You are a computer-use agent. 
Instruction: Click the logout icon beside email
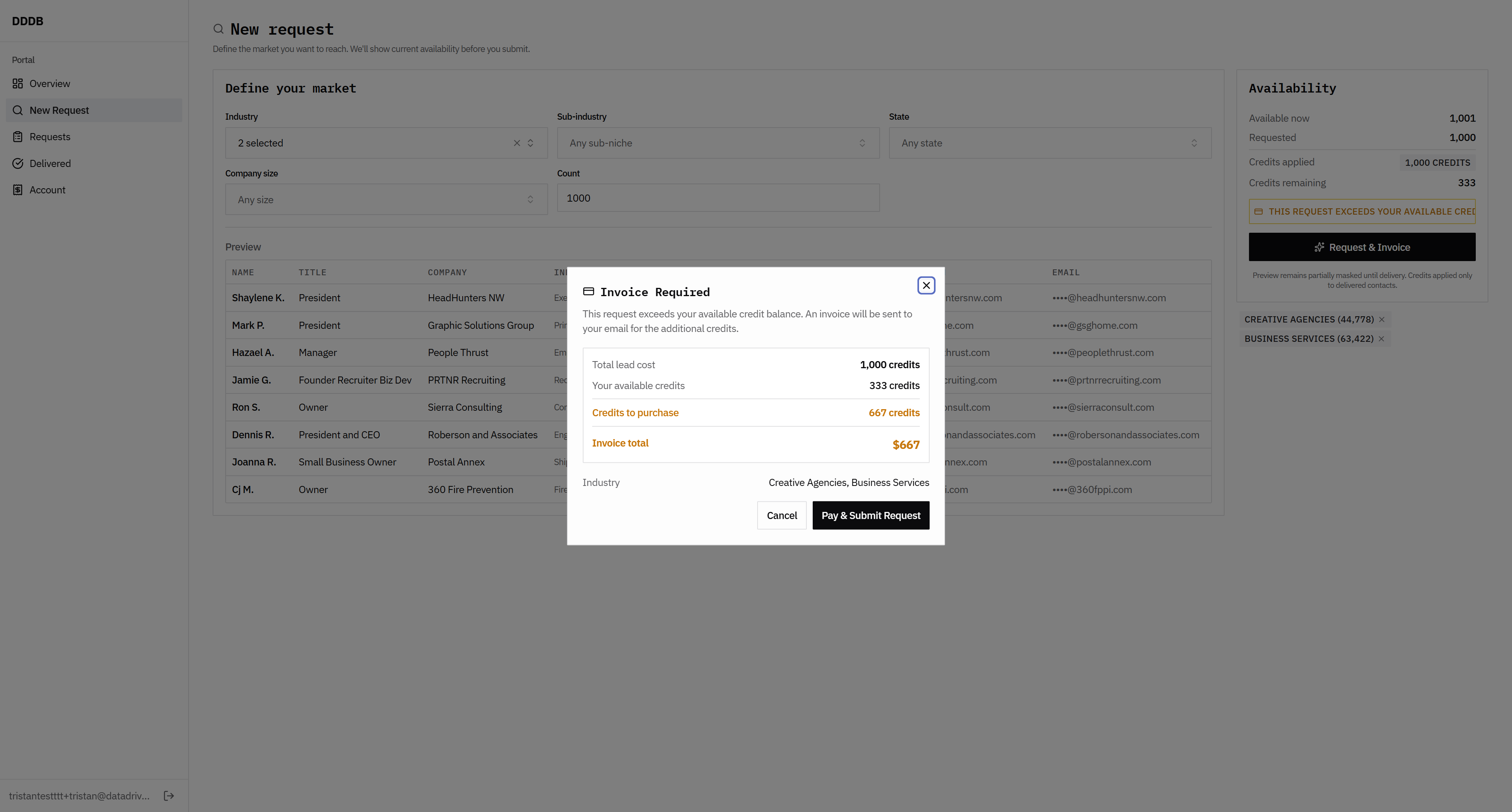169,795
